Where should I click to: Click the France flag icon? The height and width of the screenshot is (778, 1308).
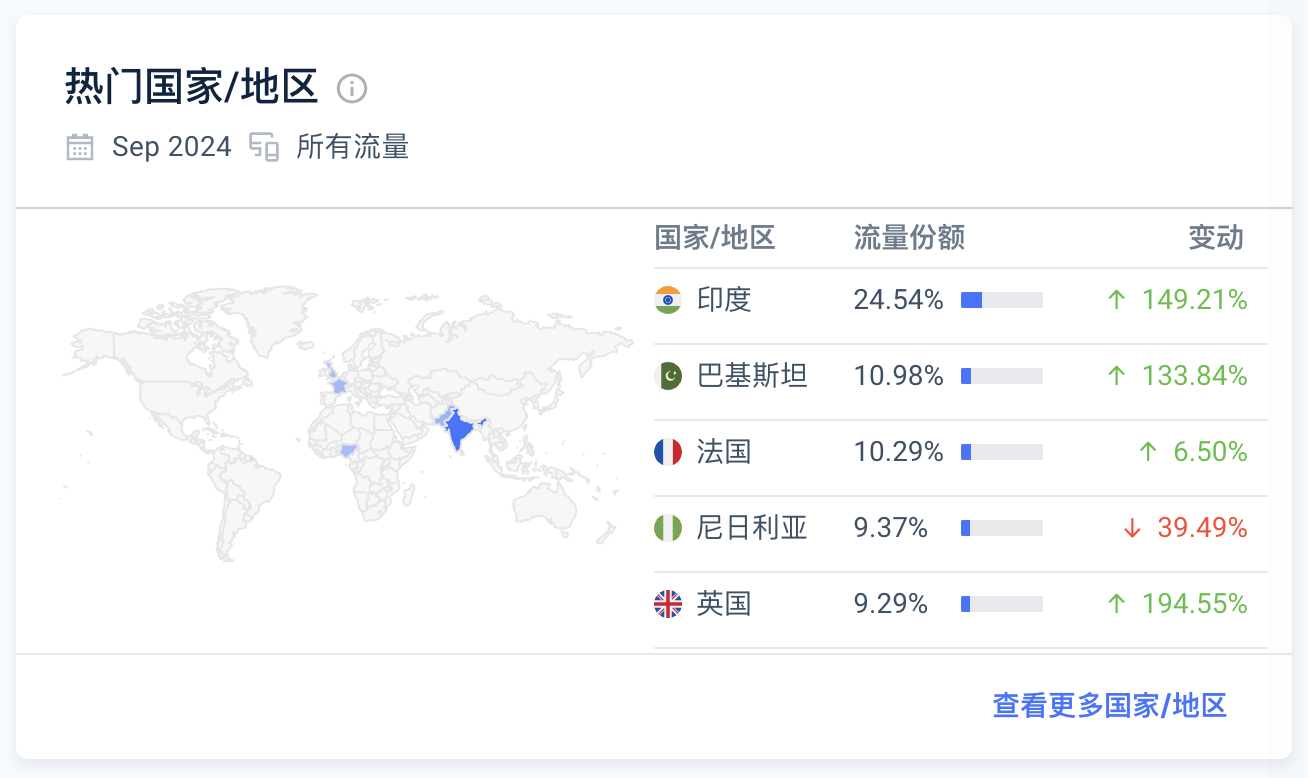pyautogui.click(x=668, y=452)
